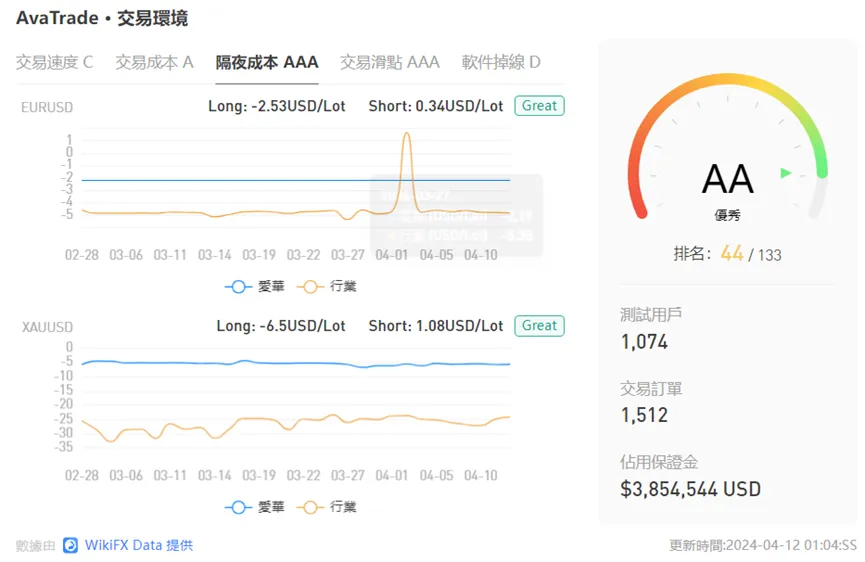Click the EURUSD chart label
This screenshot has width=865, height=562.
point(47,107)
